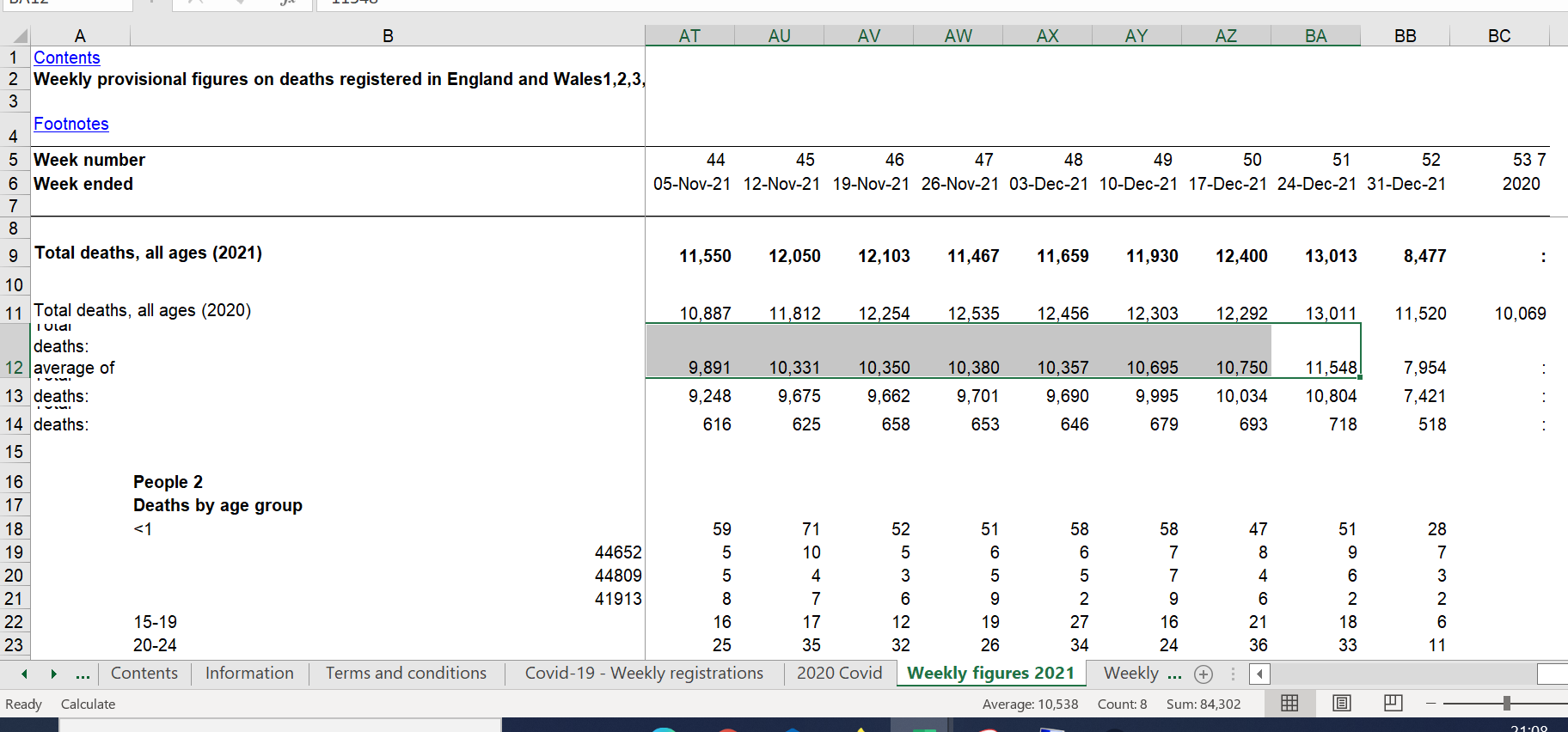Switch to Page Break Preview view
The width and height of the screenshot is (1568, 732).
coord(1393,704)
